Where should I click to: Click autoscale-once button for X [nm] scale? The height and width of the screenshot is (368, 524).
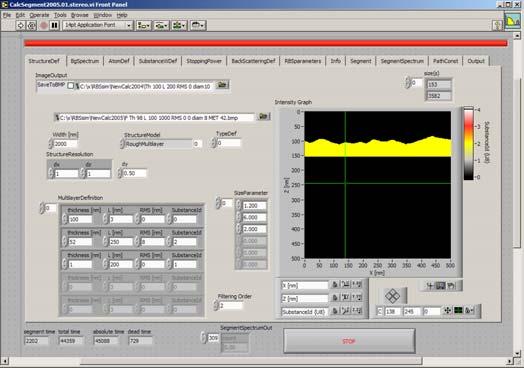click(346, 285)
